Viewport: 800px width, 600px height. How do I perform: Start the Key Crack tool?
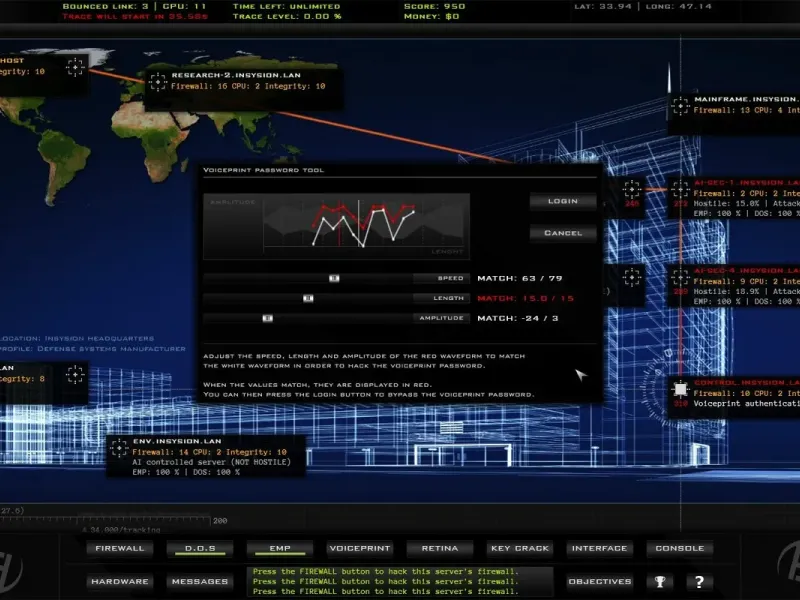pos(520,548)
